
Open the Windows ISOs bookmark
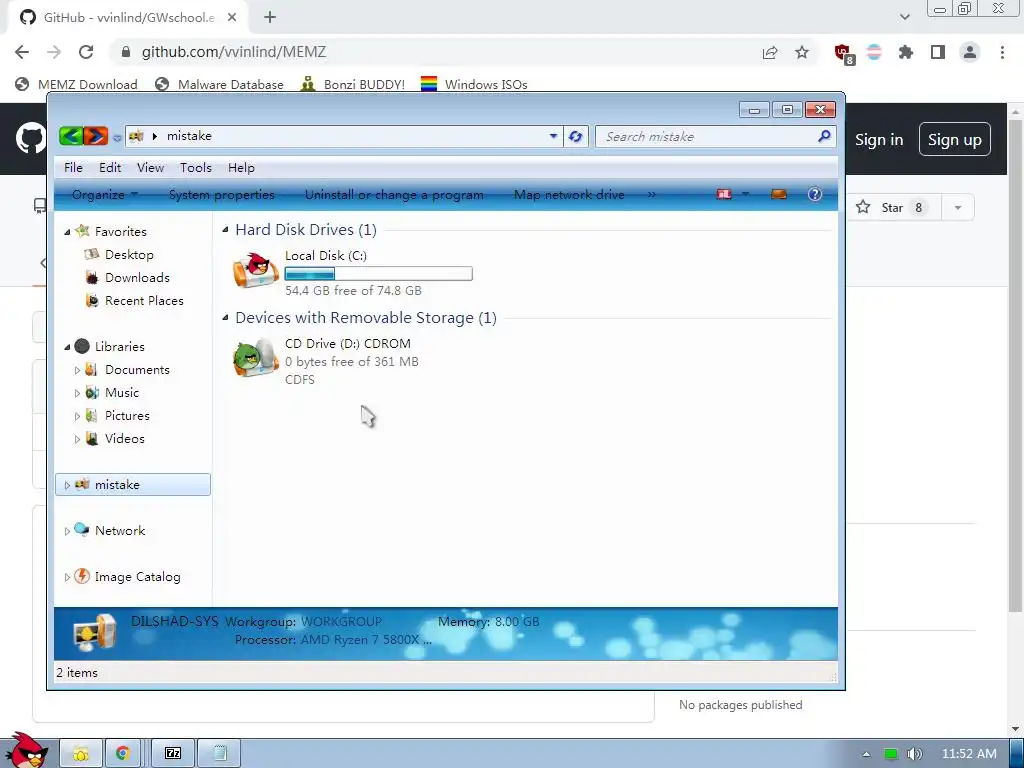pos(474,84)
